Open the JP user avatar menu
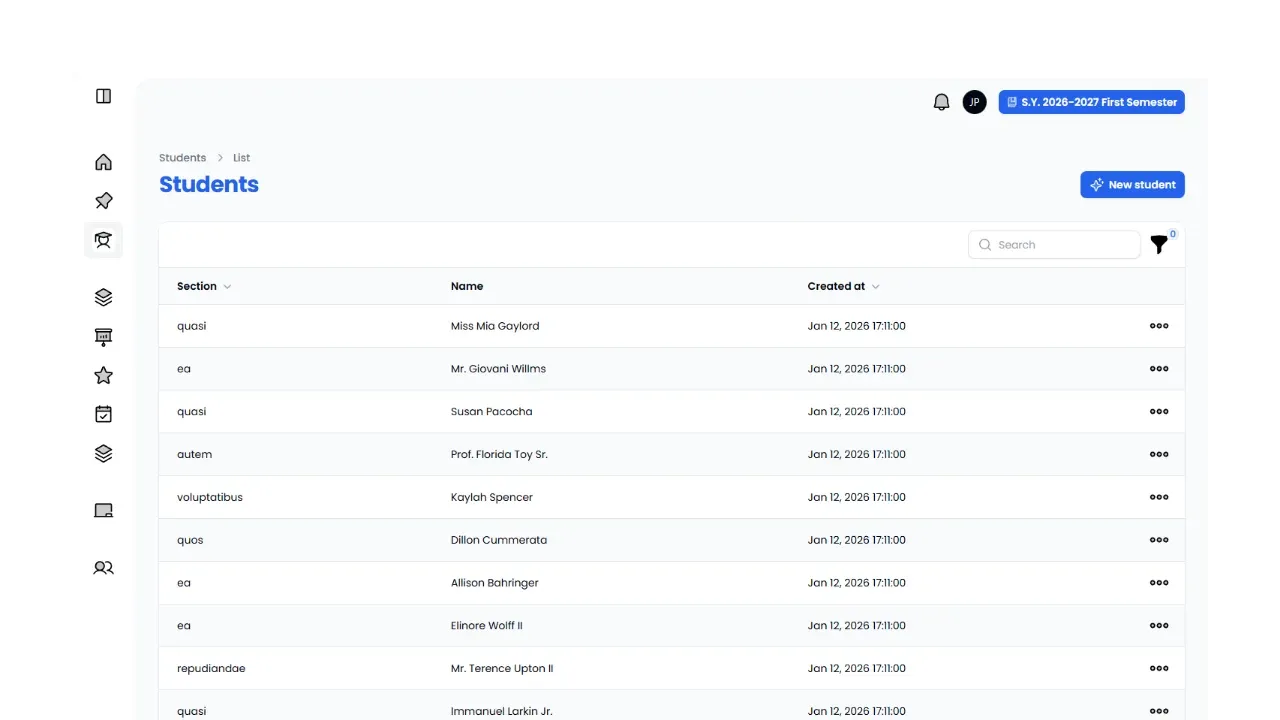Screen dimensions: 1280x720 pos(974,102)
